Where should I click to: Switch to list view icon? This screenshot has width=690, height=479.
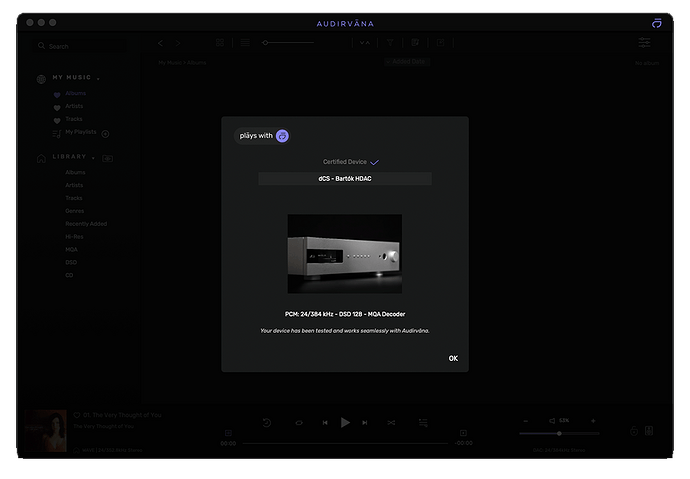245,43
